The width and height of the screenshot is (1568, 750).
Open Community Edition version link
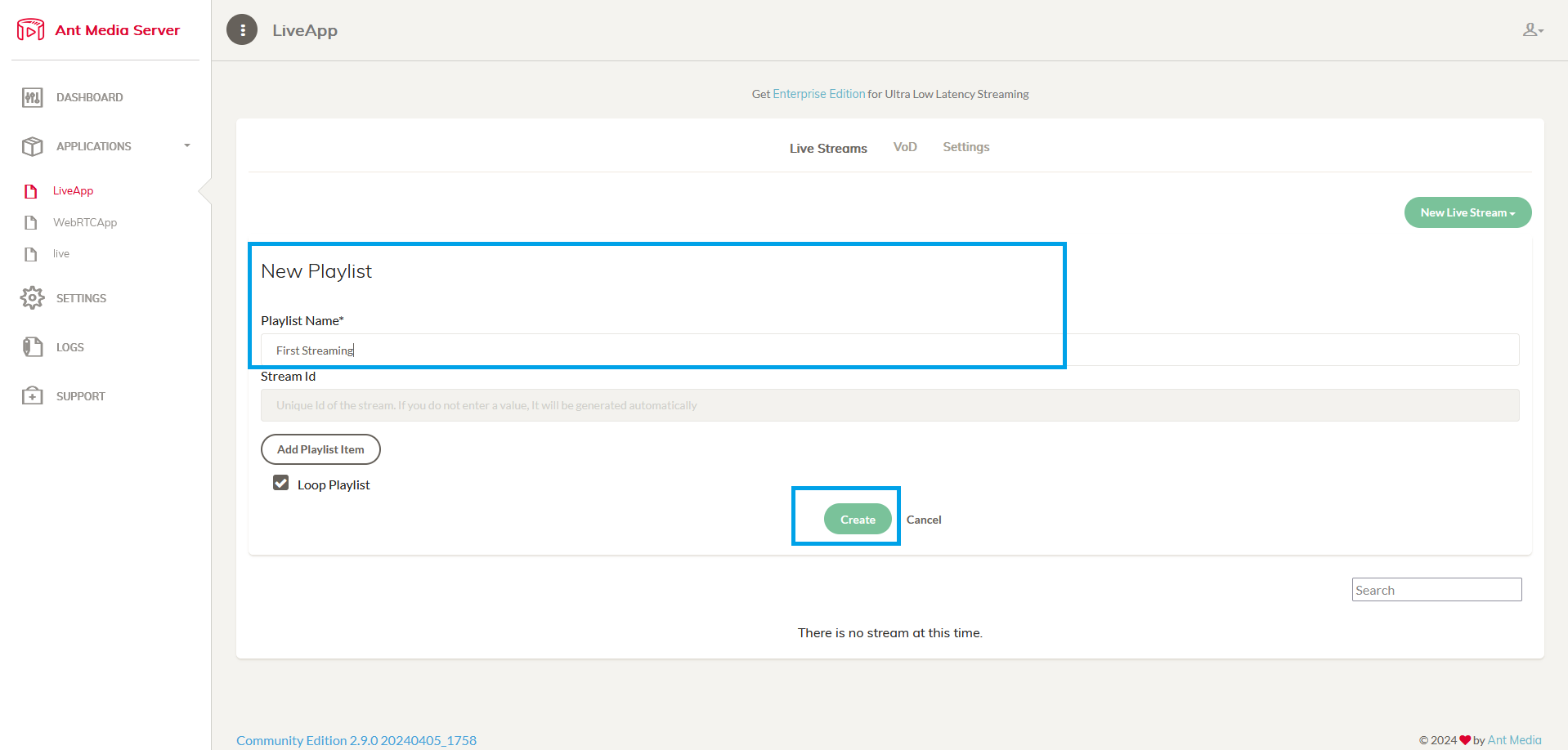356,740
